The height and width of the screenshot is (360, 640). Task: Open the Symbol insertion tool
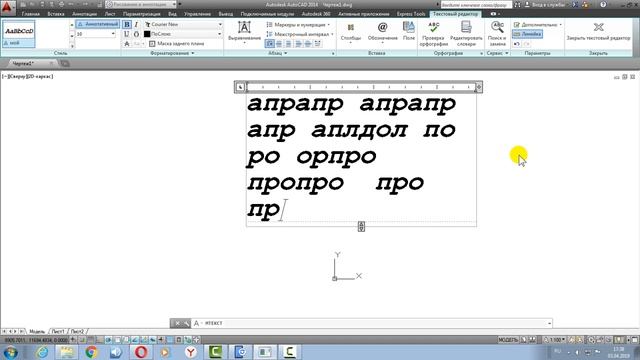(382, 32)
